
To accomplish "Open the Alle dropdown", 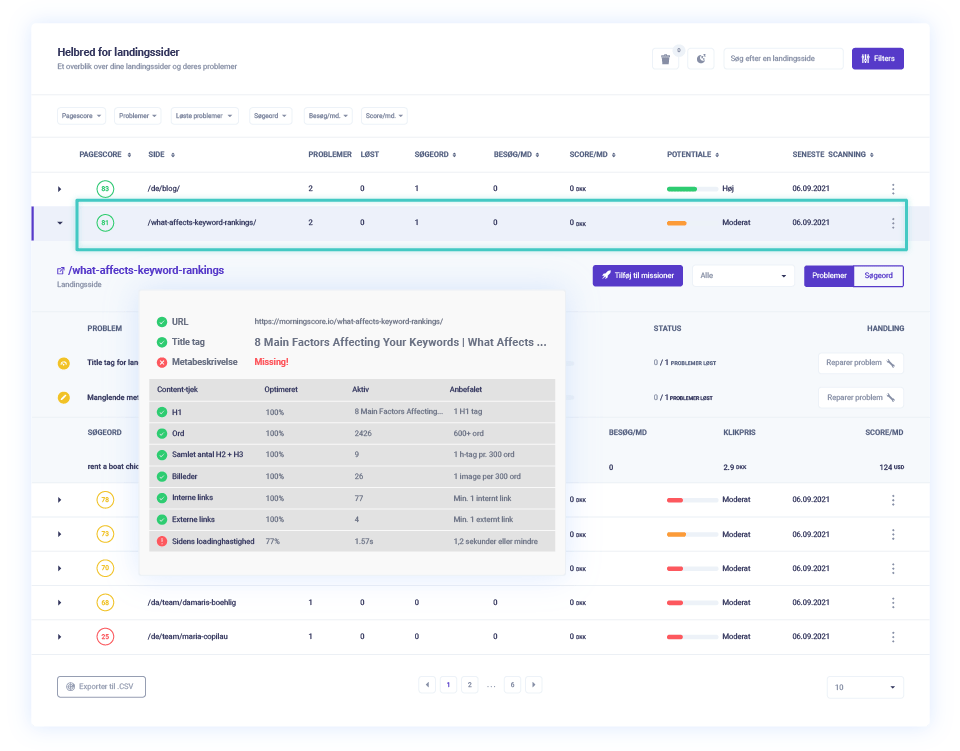I will pos(744,276).
